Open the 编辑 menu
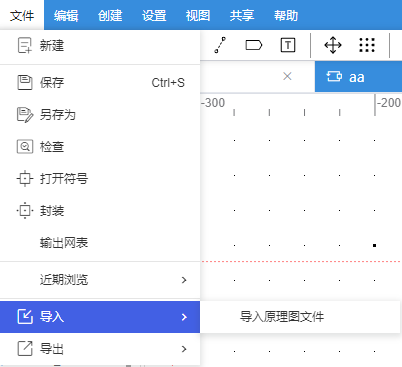 pyautogui.click(x=66, y=15)
